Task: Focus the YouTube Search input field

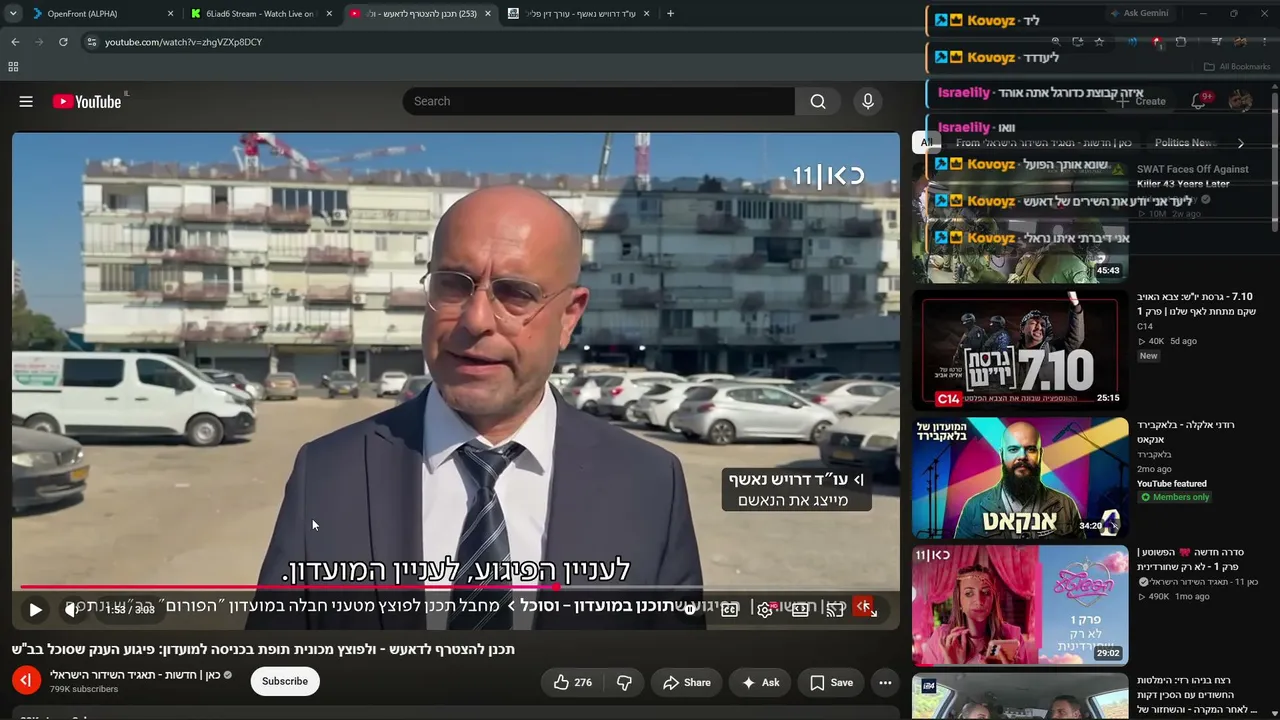Action: coord(598,101)
